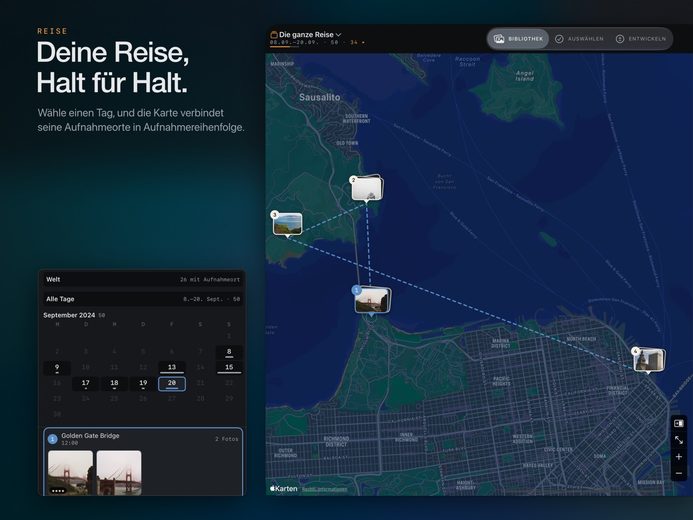The image size is (693, 520).
Task: Click the 'Golden Gate Bridge' stop title
Action: click(90, 436)
